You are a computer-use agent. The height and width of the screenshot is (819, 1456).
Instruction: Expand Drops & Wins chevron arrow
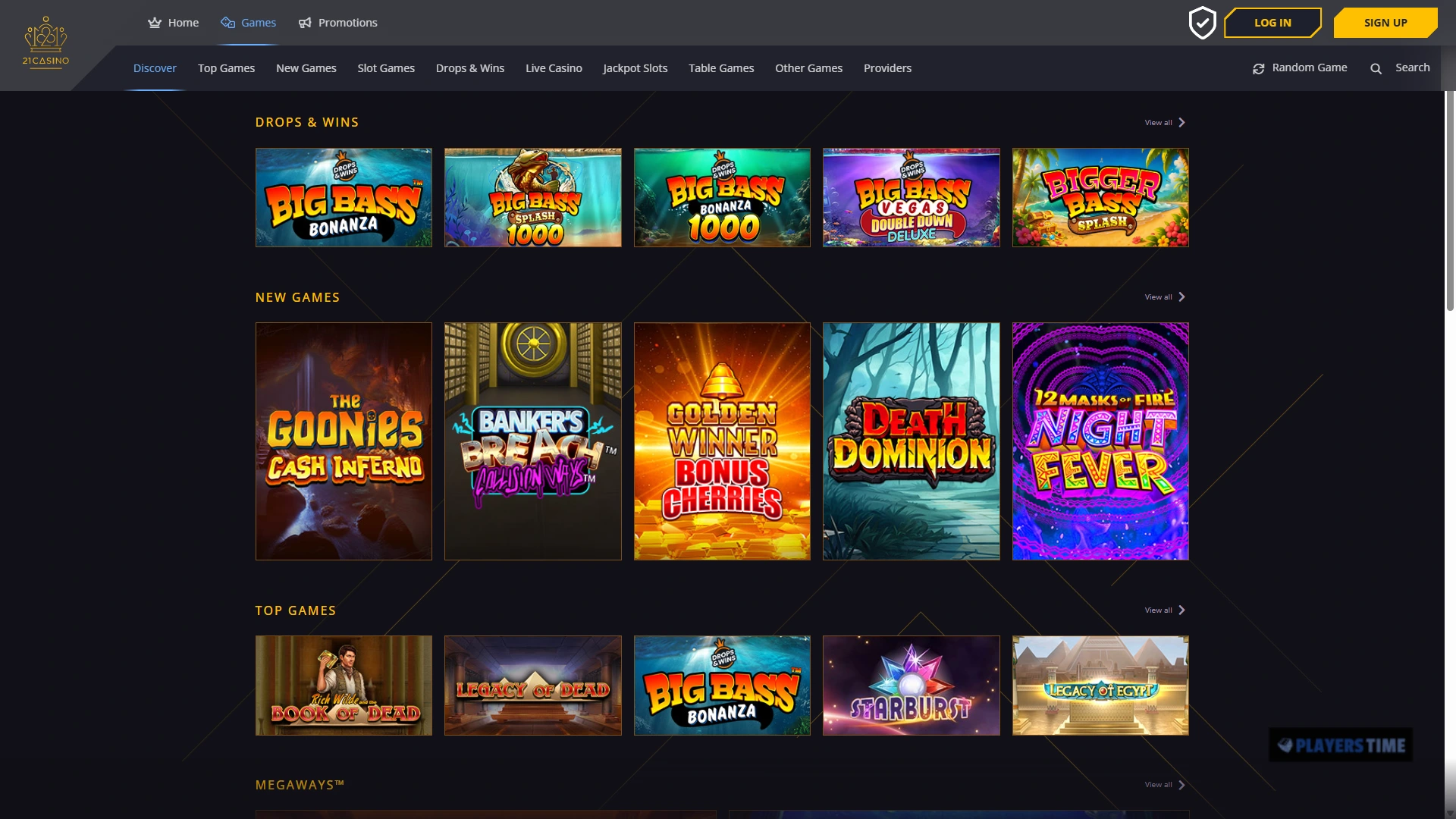(1181, 122)
